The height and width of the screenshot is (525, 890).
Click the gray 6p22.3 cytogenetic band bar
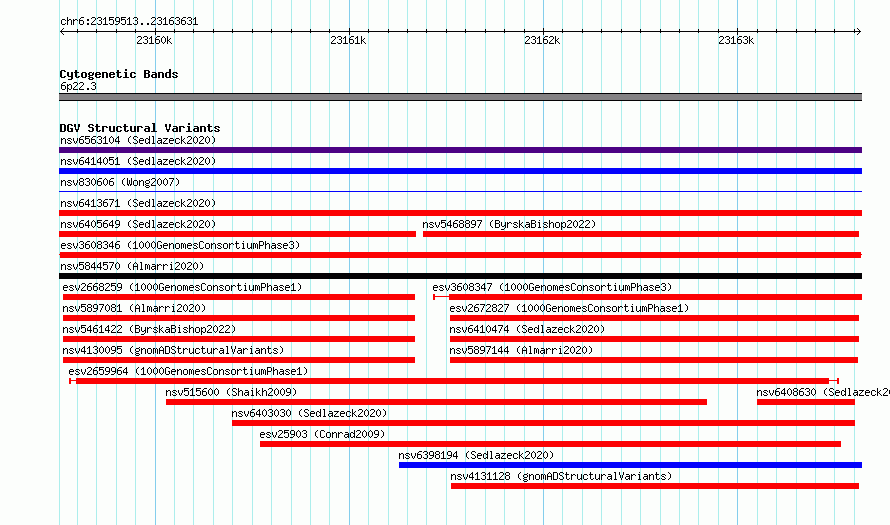(460, 97)
